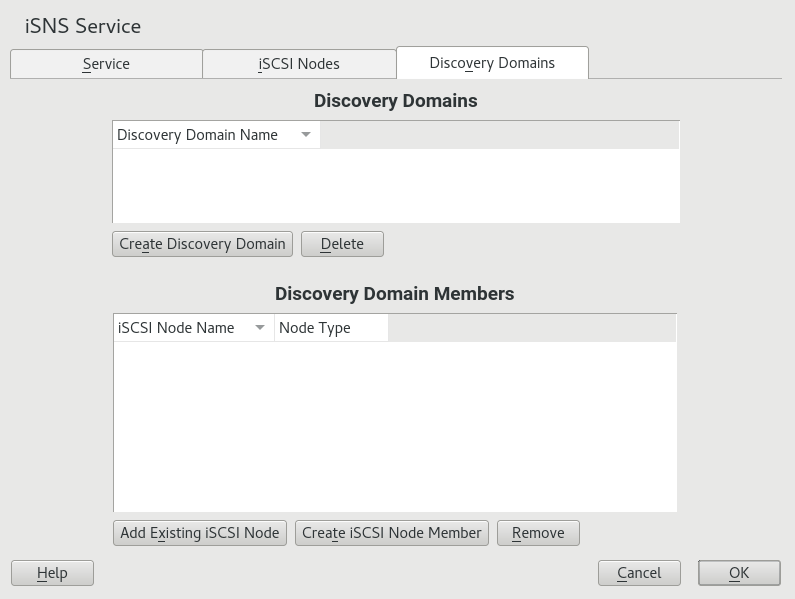795x599 pixels.
Task: Select the Discovery Domains tab
Action: (x=492, y=63)
